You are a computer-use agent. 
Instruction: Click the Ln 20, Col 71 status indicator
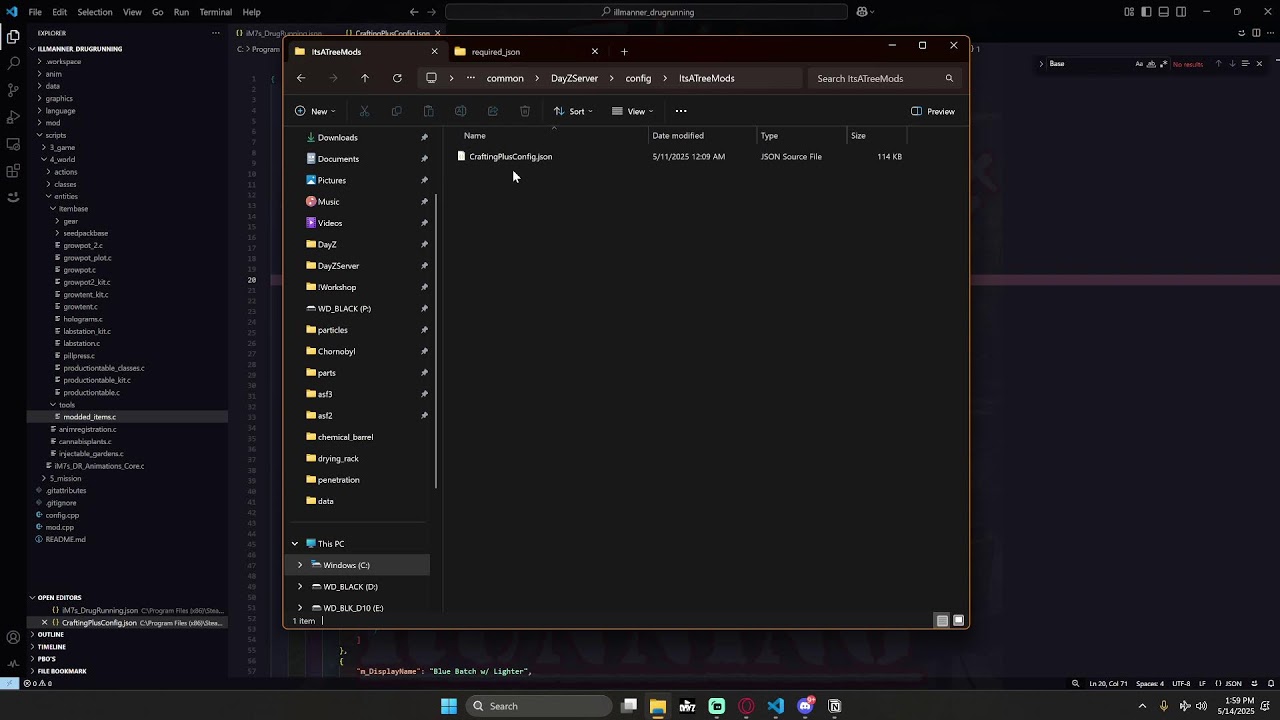pos(1110,684)
